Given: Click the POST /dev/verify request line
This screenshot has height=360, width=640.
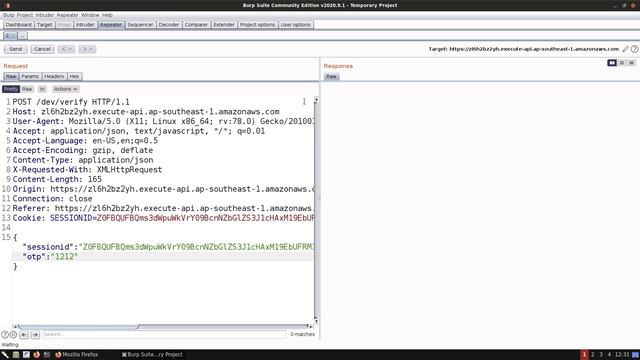Looking at the screenshot, I should point(71,102).
